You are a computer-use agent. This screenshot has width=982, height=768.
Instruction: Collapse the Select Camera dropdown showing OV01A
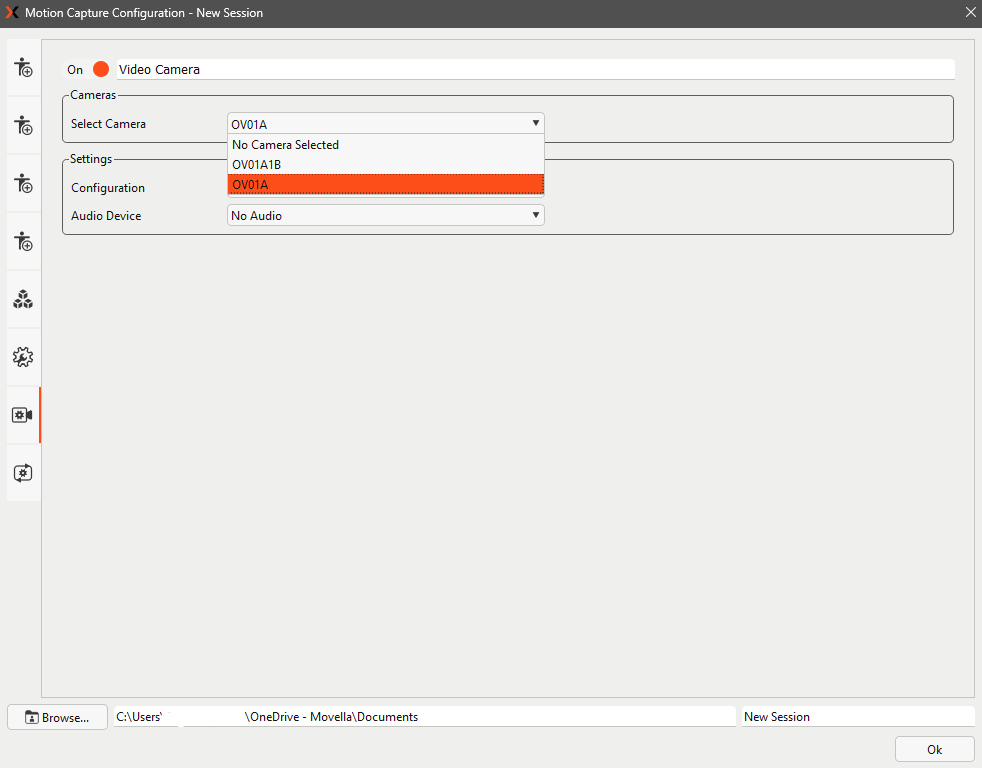(x=386, y=124)
